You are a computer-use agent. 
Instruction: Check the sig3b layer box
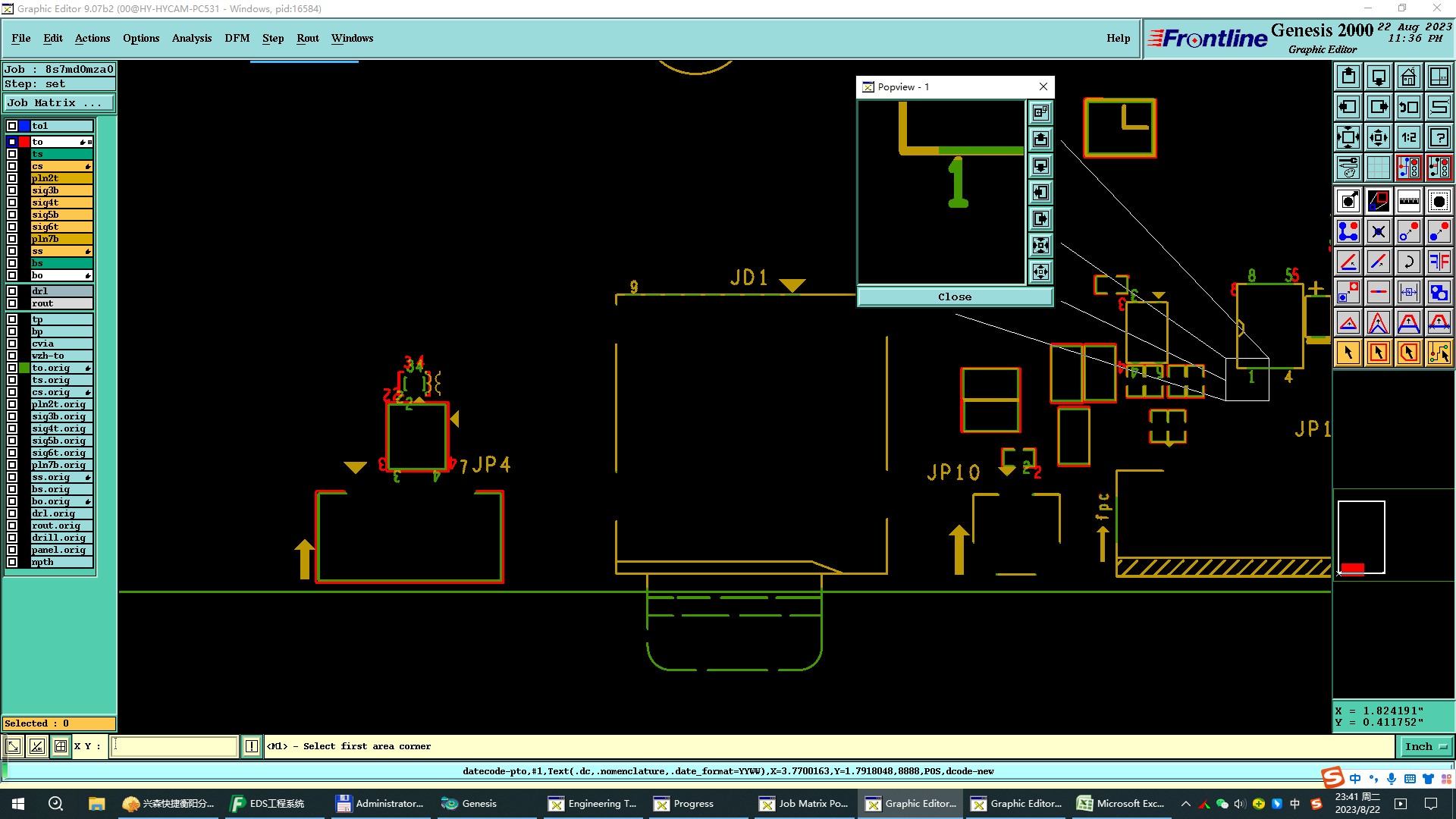(x=12, y=190)
